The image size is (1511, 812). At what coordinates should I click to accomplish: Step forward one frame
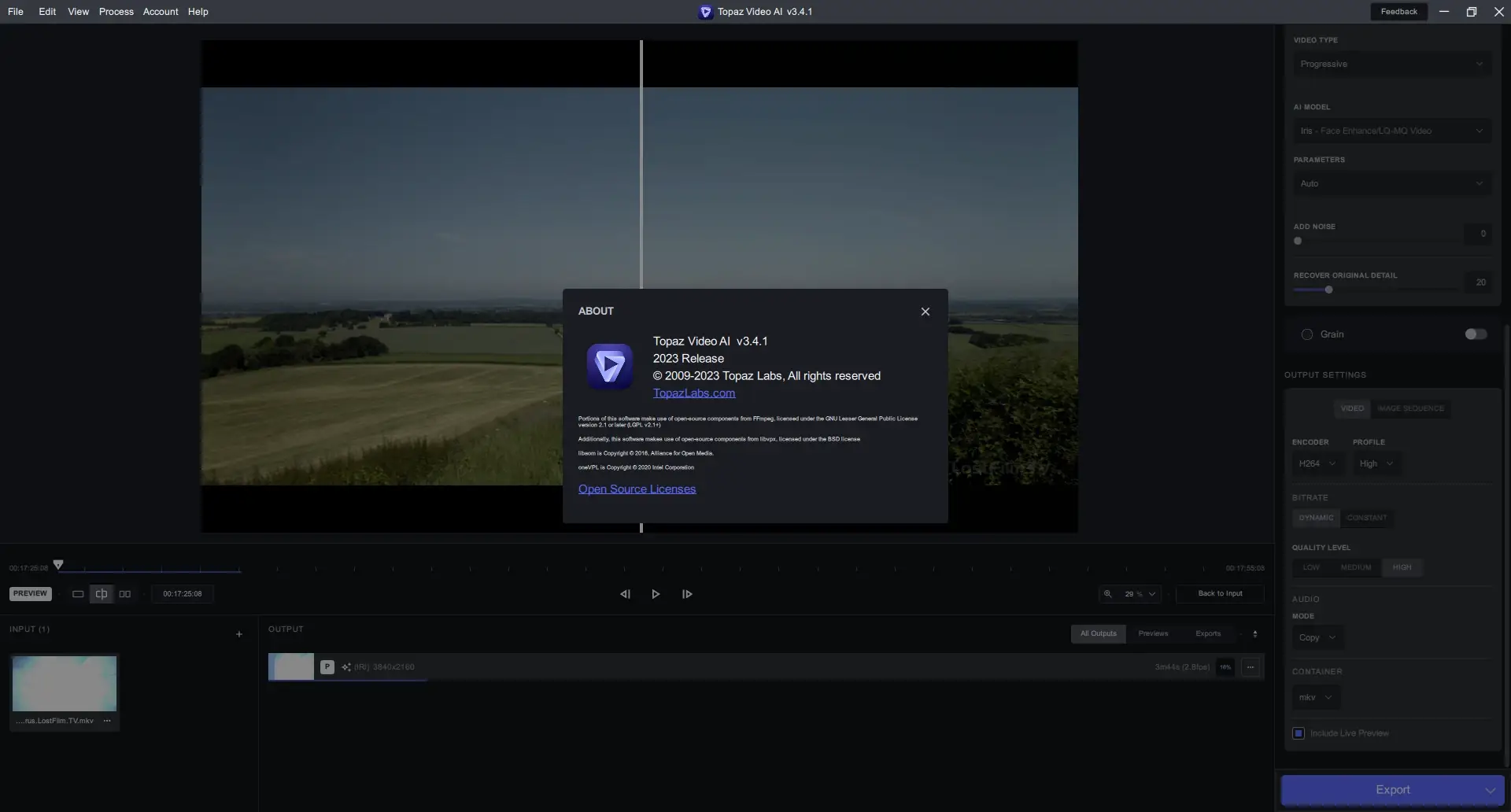coord(687,595)
